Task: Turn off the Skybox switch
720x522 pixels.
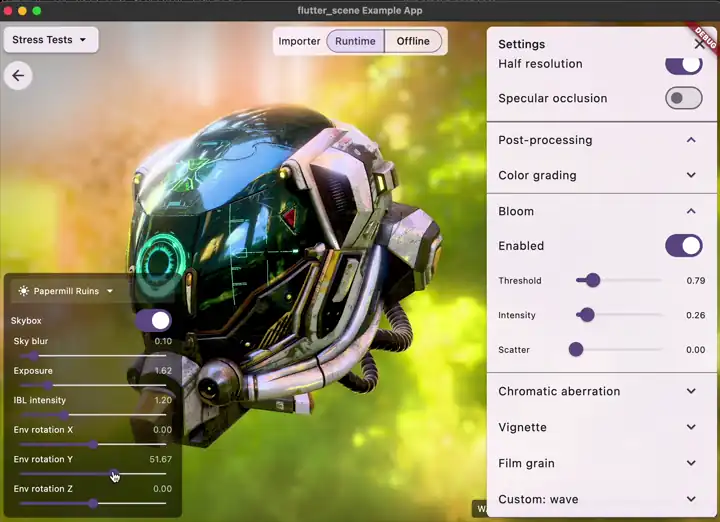Action: point(153,320)
